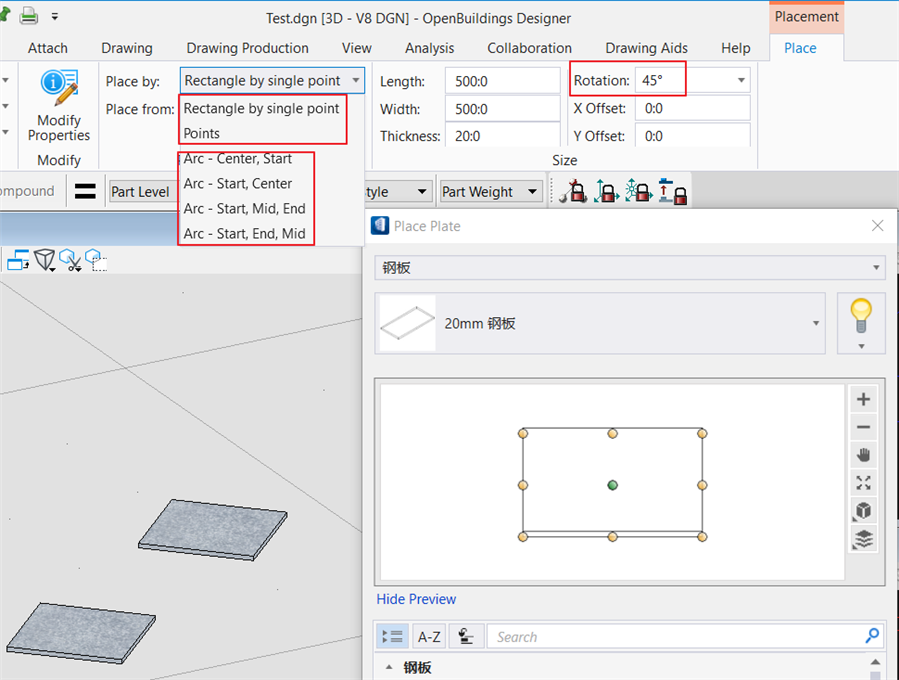
Task: Open the Help ribbon tab
Action: coord(736,48)
